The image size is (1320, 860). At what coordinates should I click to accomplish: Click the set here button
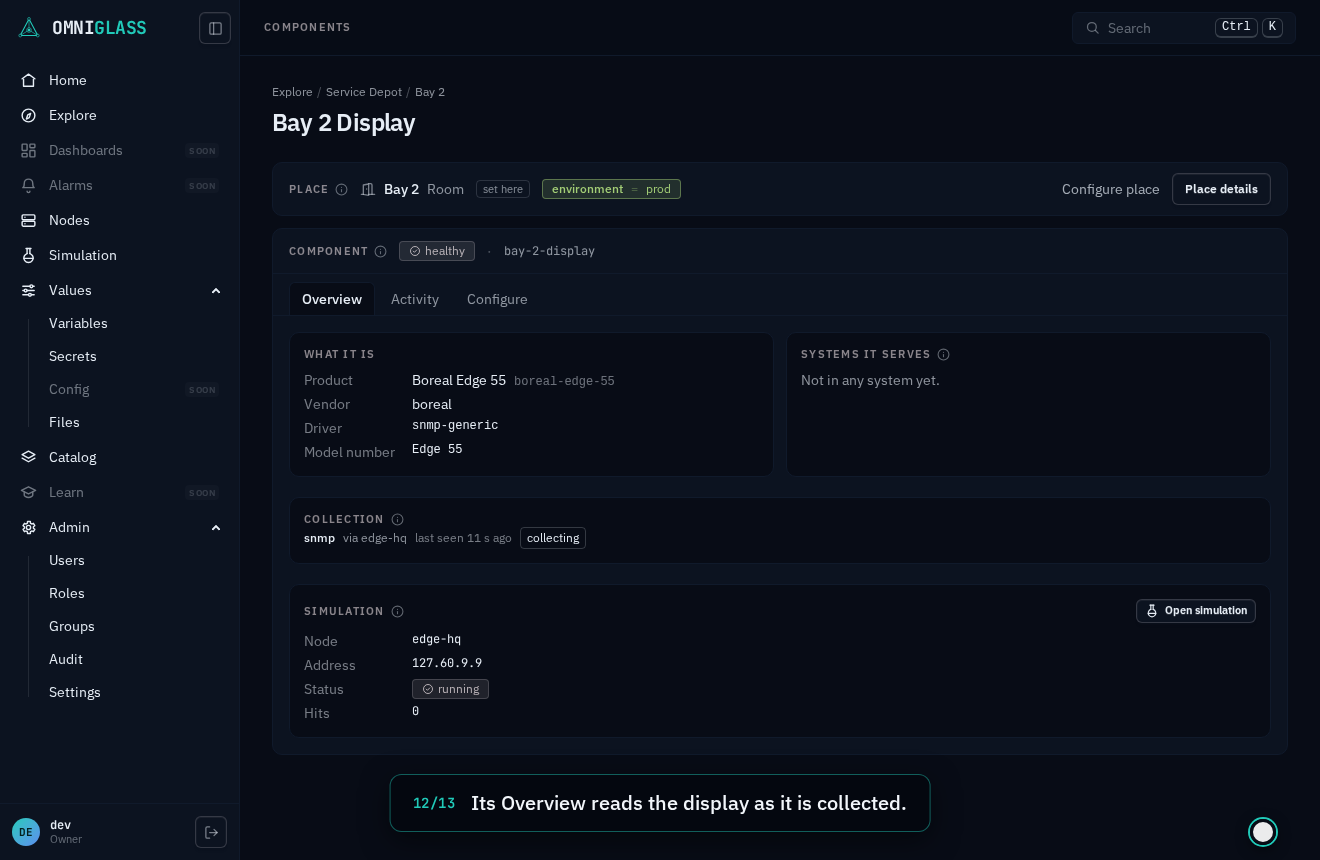[x=503, y=189]
